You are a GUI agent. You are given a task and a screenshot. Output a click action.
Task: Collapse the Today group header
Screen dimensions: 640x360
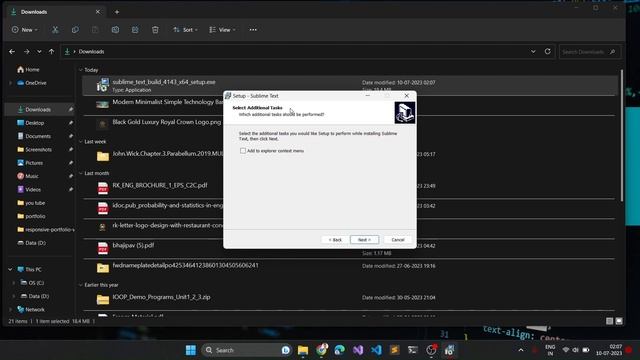[80, 70]
